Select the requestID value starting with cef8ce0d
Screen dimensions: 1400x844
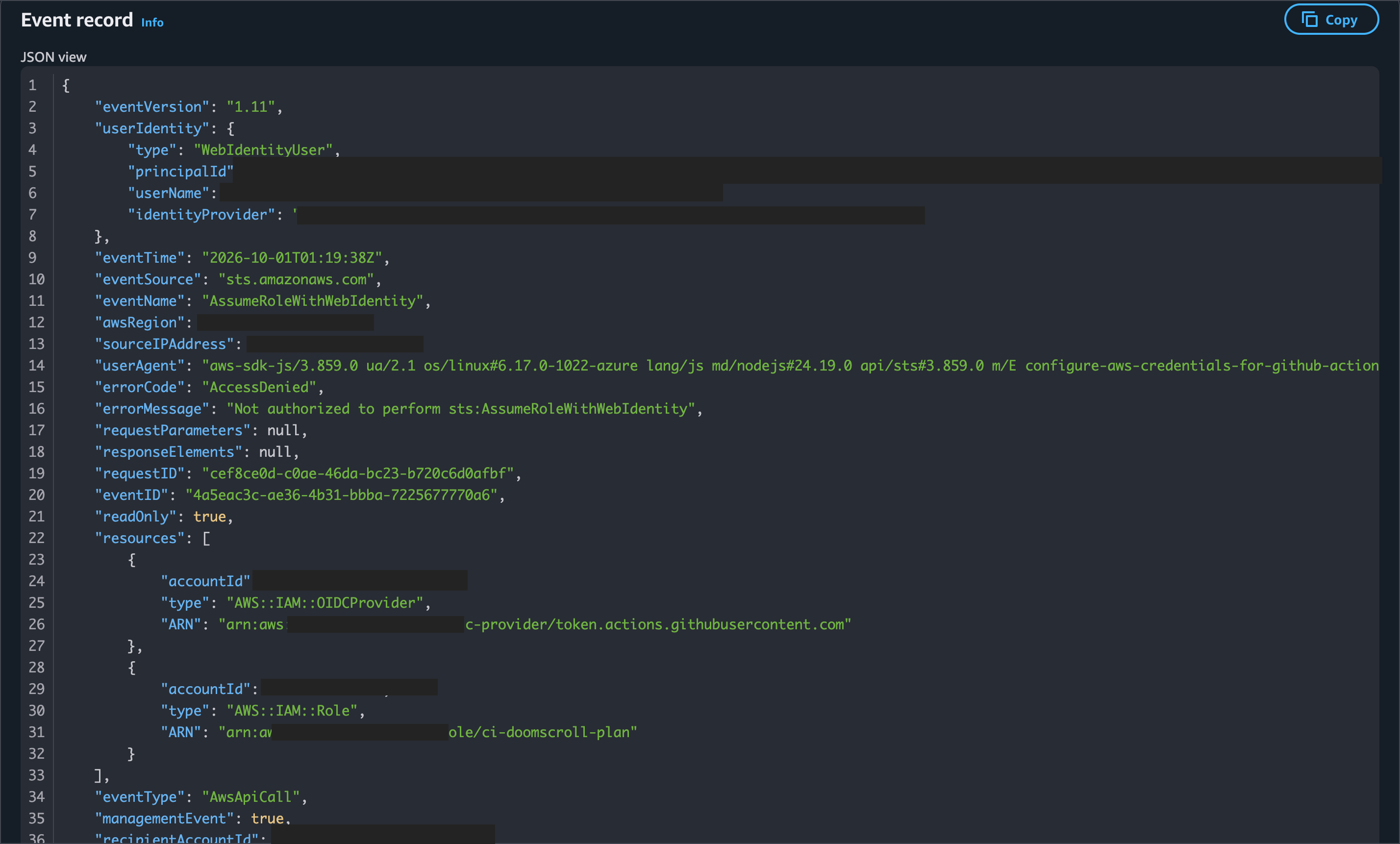point(358,473)
